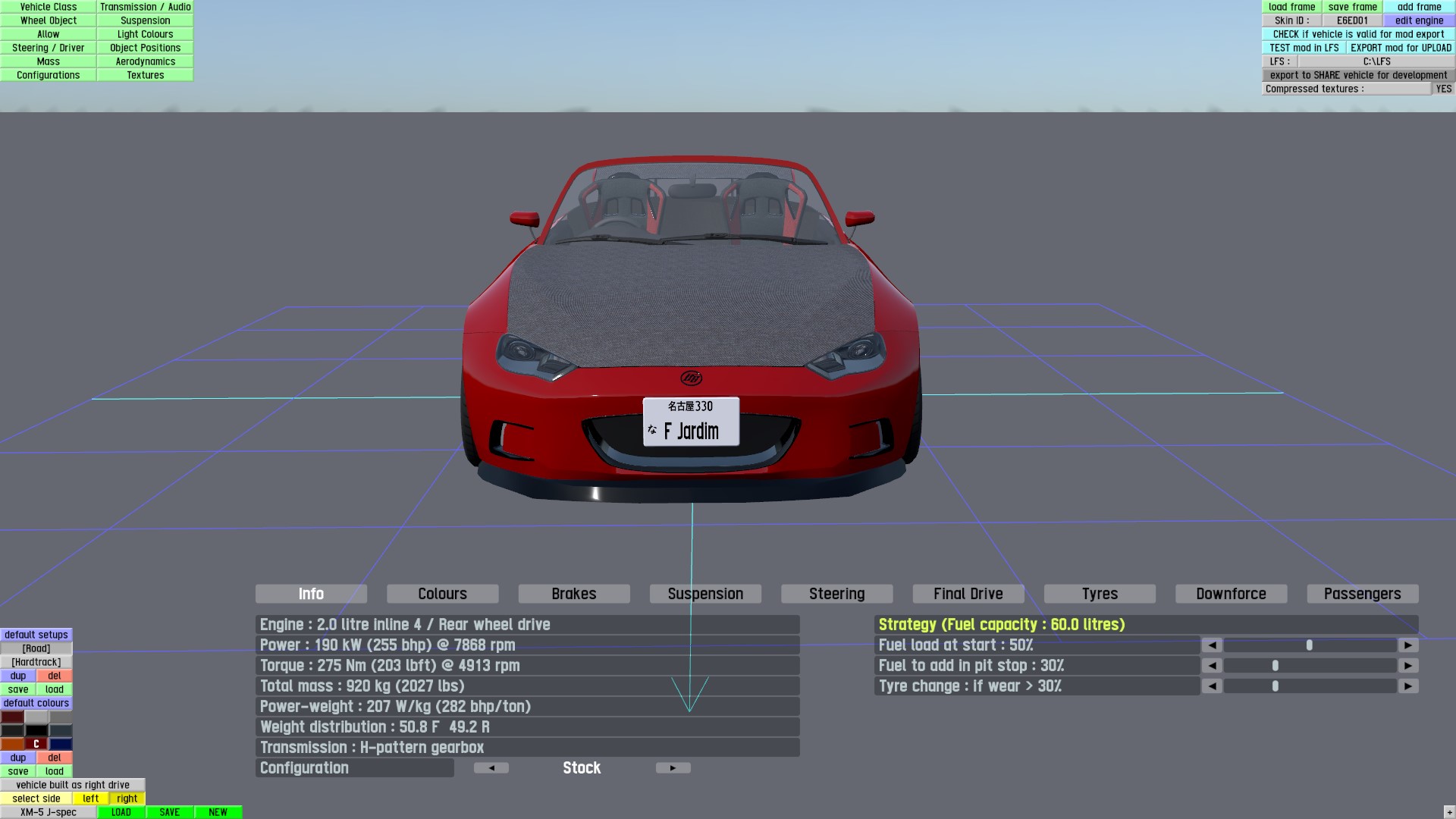The height and width of the screenshot is (819, 1456).
Task: Select right side driving position
Action: (127, 799)
